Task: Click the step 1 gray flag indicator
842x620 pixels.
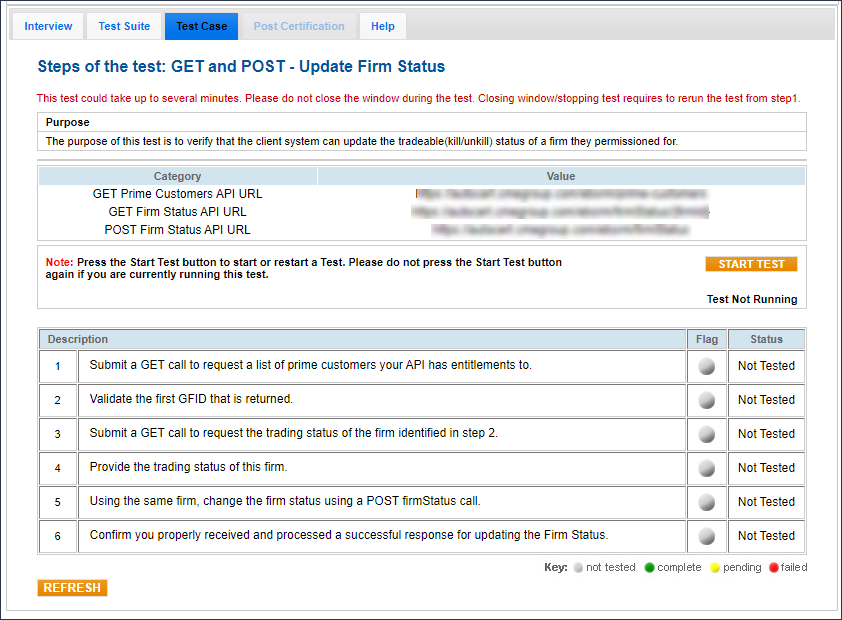Action: [x=707, y=367]
